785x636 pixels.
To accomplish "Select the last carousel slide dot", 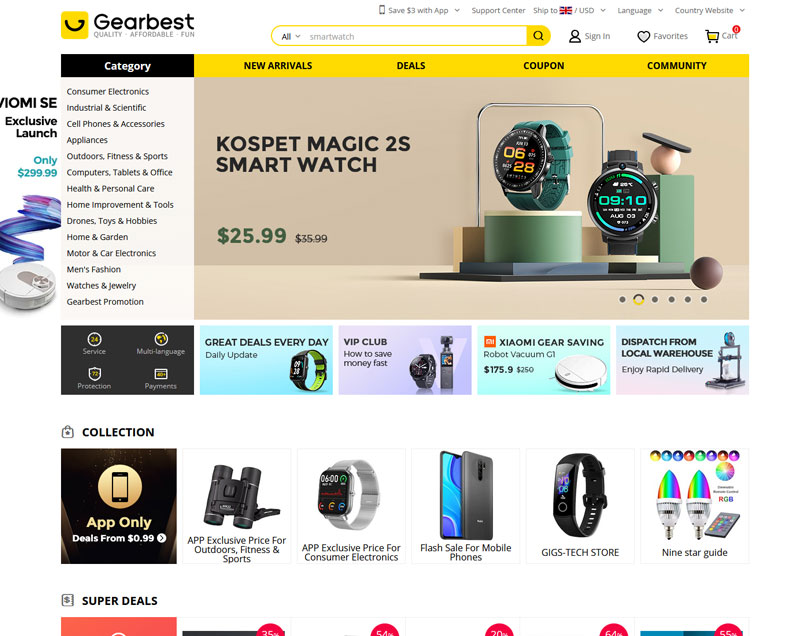I will pyautogui.click(x=704, y=299).
